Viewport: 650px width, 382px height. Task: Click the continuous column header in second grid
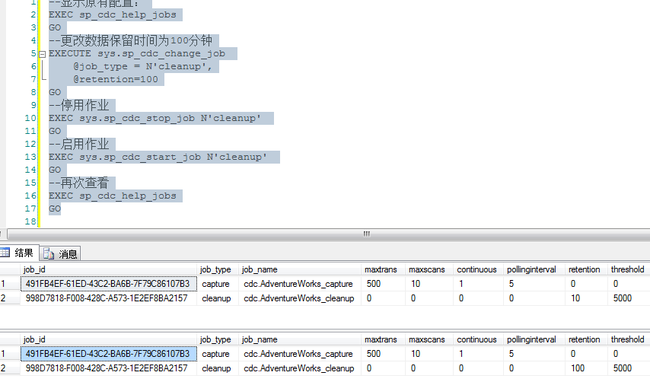[x=478, y=339]
